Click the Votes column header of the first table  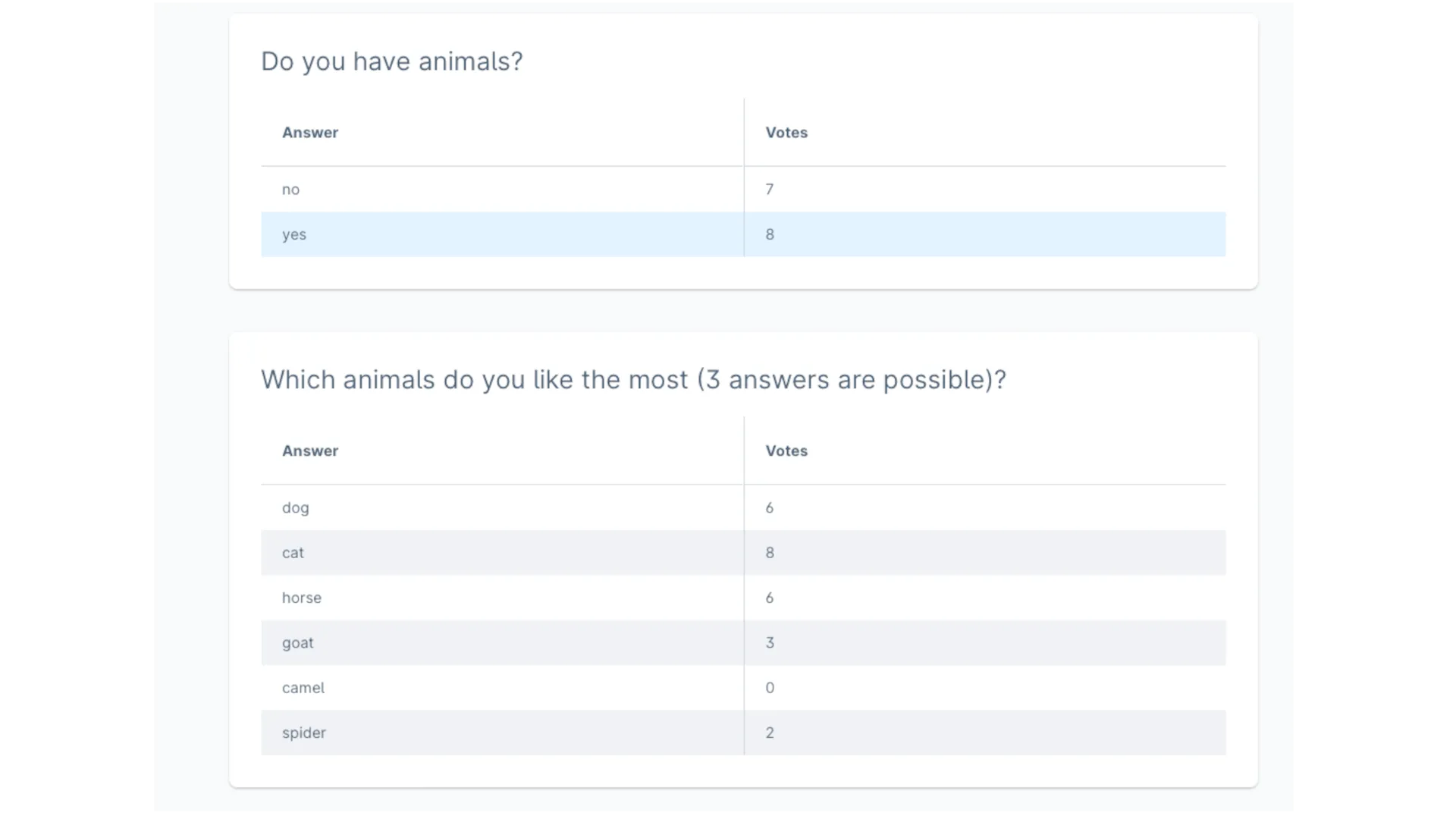coord(786,132)
